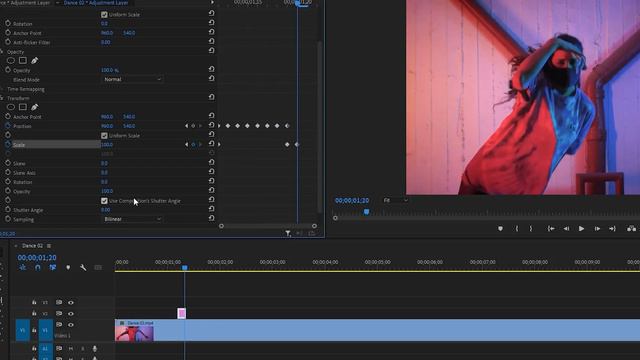This screenshot has height=360, width=640.
Task: Hide track V2 output eye
Action: (x=71, y=313)
